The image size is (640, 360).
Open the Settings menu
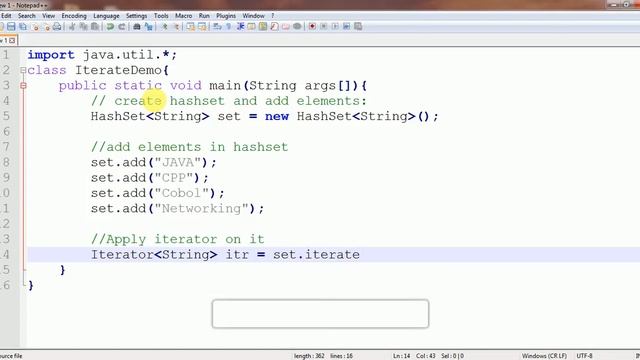(136, 16)
